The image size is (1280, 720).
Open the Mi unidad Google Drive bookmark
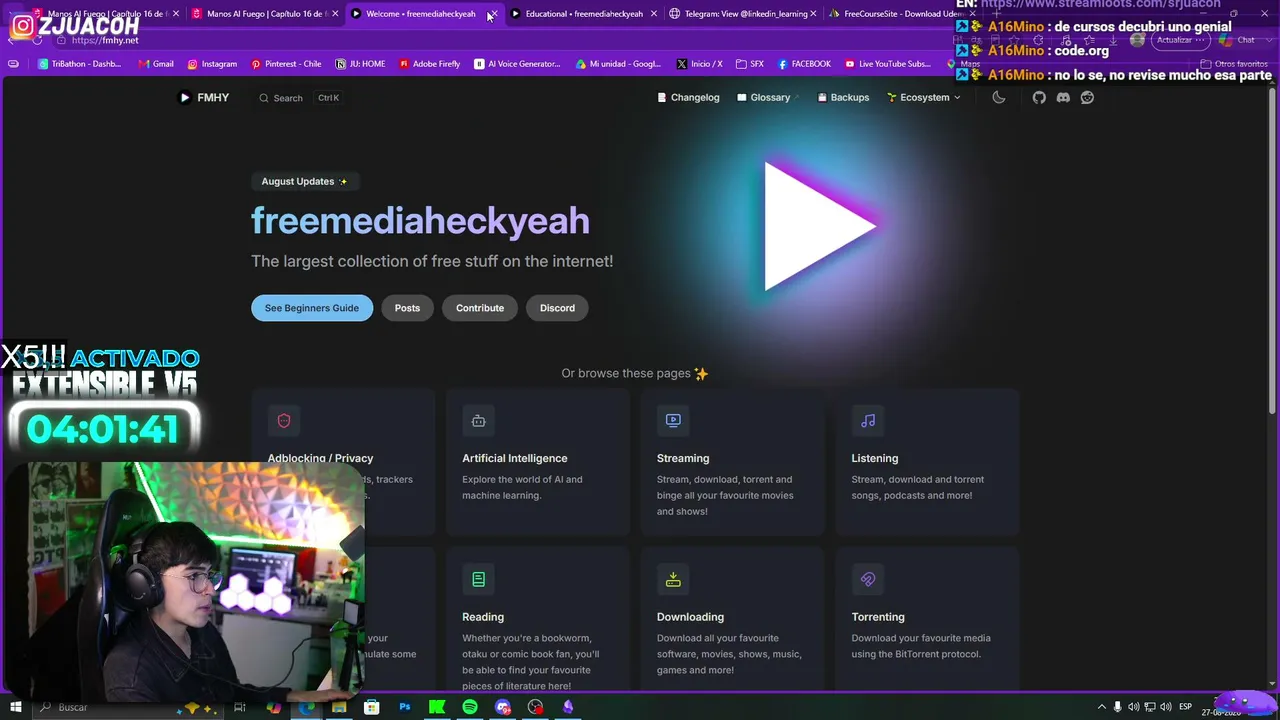click(618, 64)
